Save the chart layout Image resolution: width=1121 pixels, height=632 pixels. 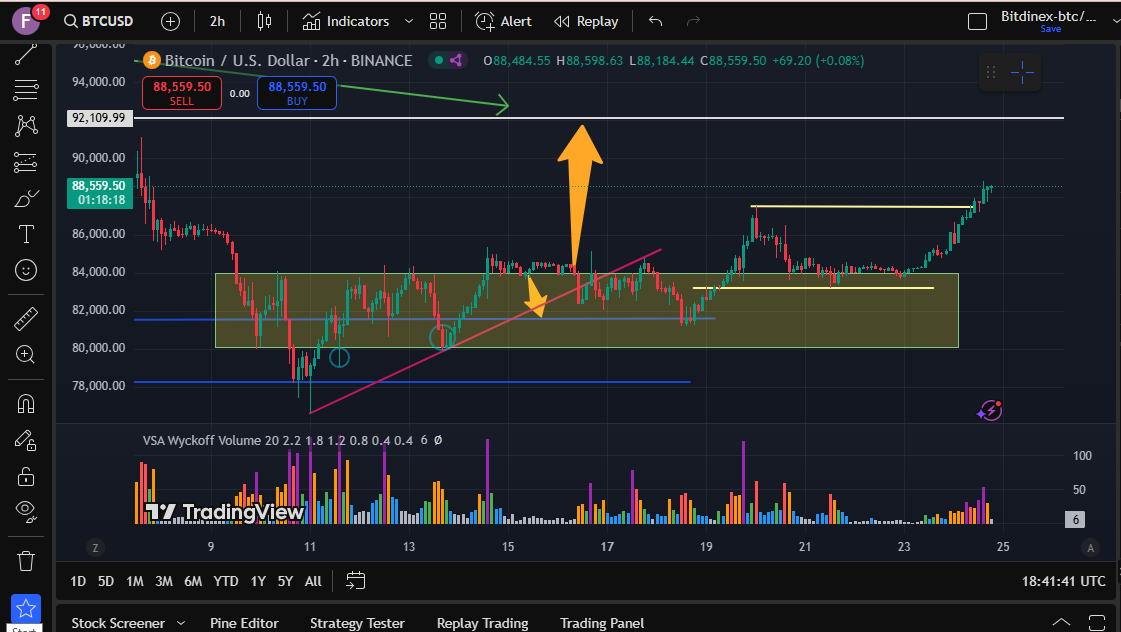(1050, 29)
